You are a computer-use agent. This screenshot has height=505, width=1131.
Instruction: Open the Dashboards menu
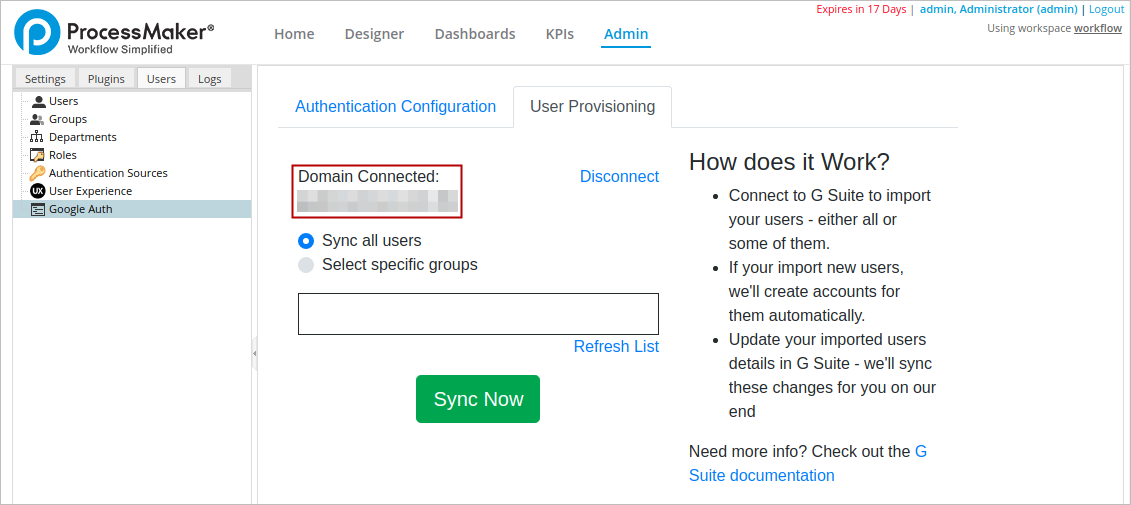pos(475,34)
